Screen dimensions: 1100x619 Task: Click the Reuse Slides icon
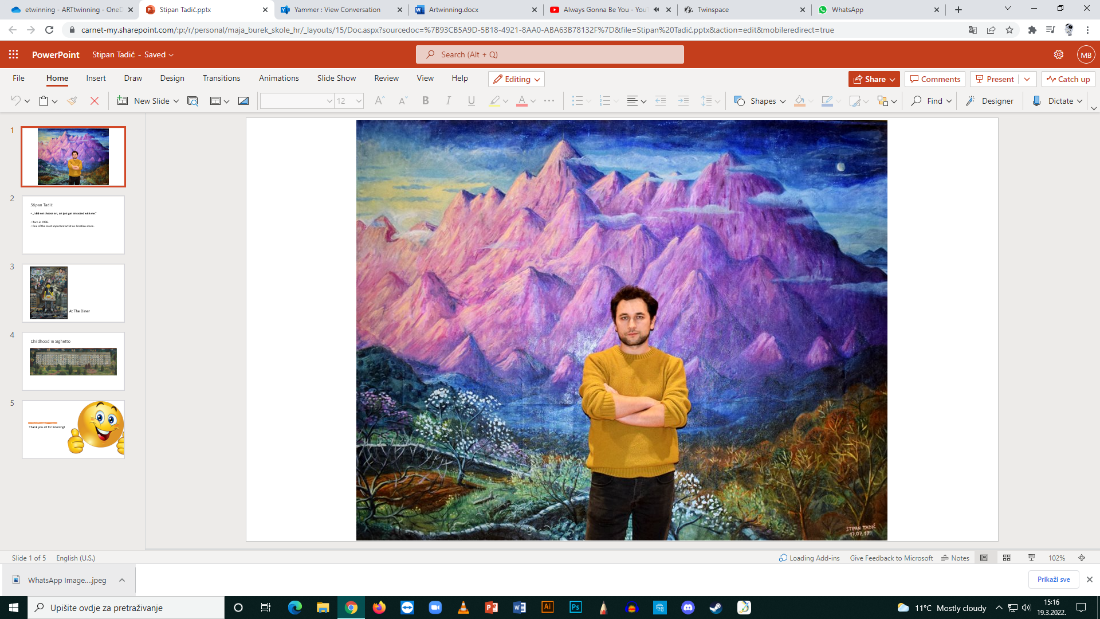(x=193, y=101)
